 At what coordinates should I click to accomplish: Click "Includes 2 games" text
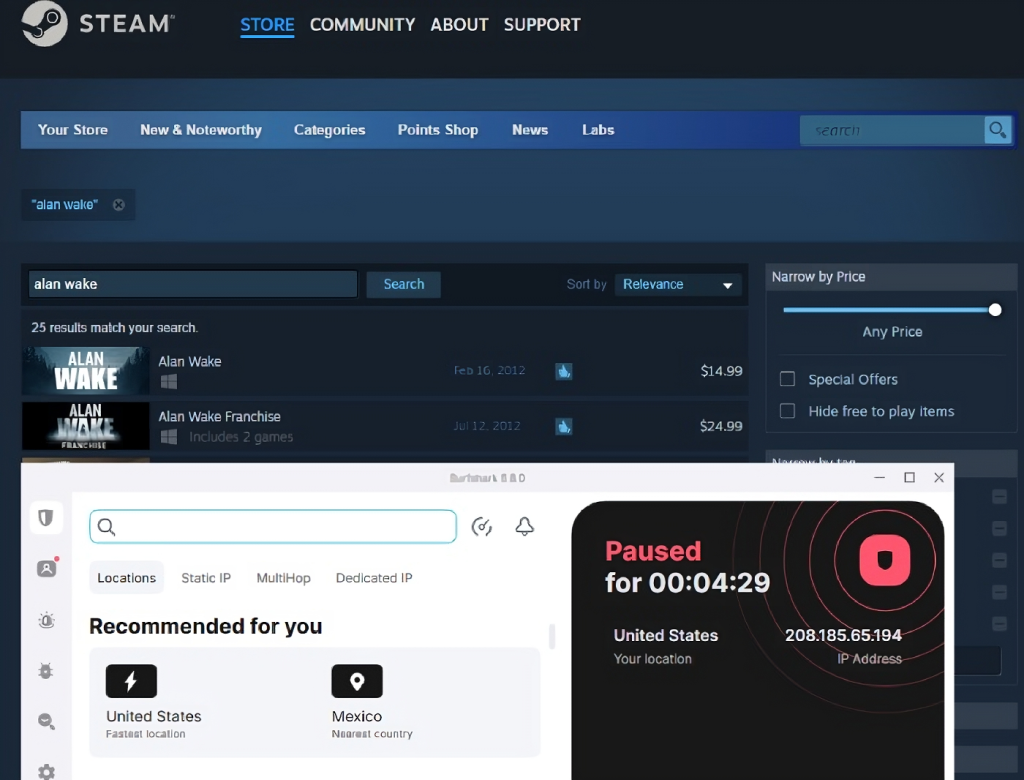[x=241, y=437]
